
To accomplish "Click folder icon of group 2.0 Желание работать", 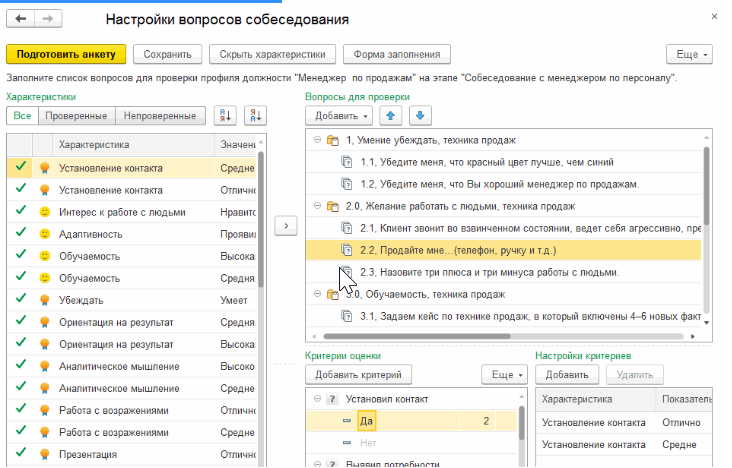I will pyautogui.click(x=332, y=206).
